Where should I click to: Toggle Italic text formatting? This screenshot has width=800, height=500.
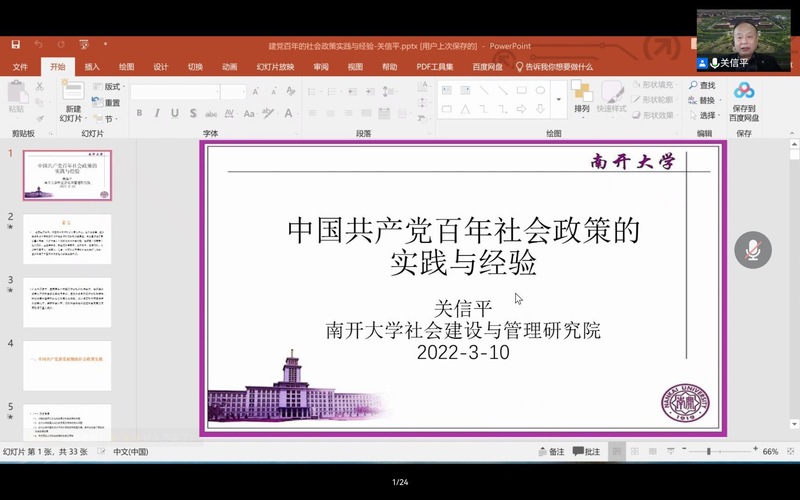click(x=157, y=113)
